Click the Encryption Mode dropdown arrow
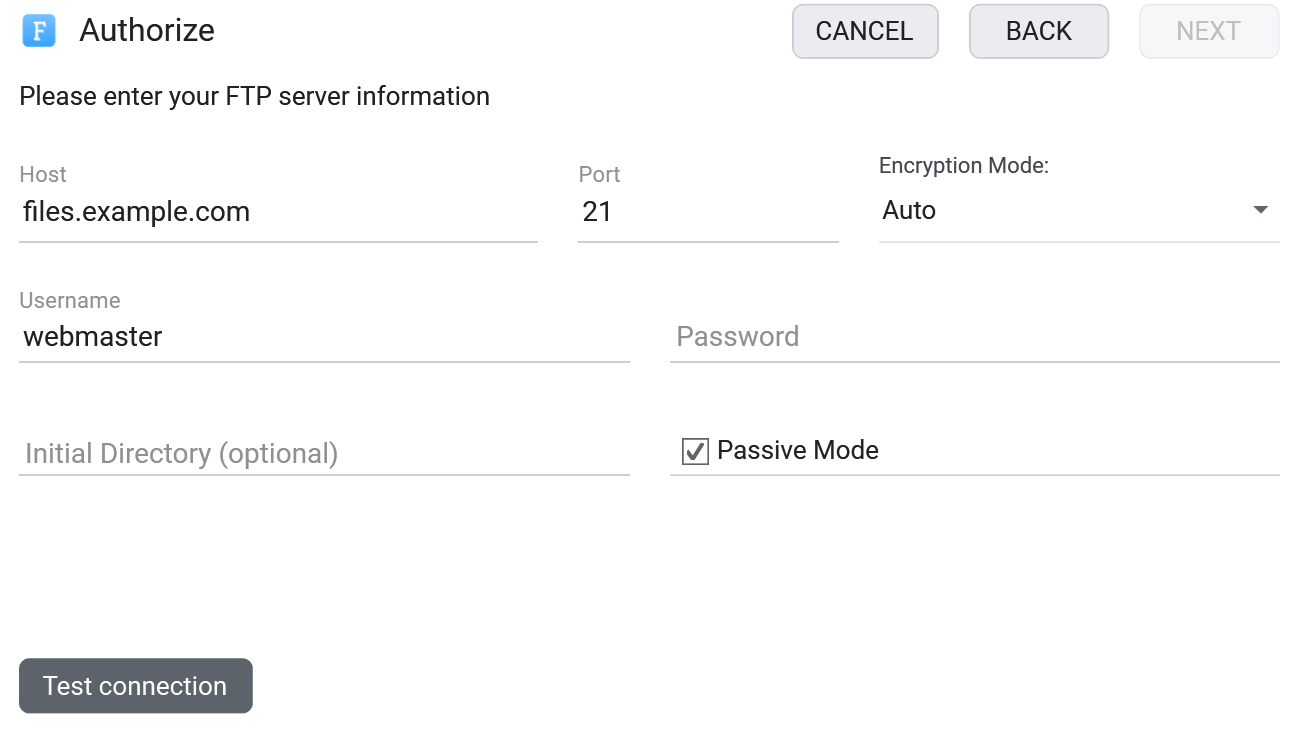The image size is (1300, 754). tap(1260, 210)
